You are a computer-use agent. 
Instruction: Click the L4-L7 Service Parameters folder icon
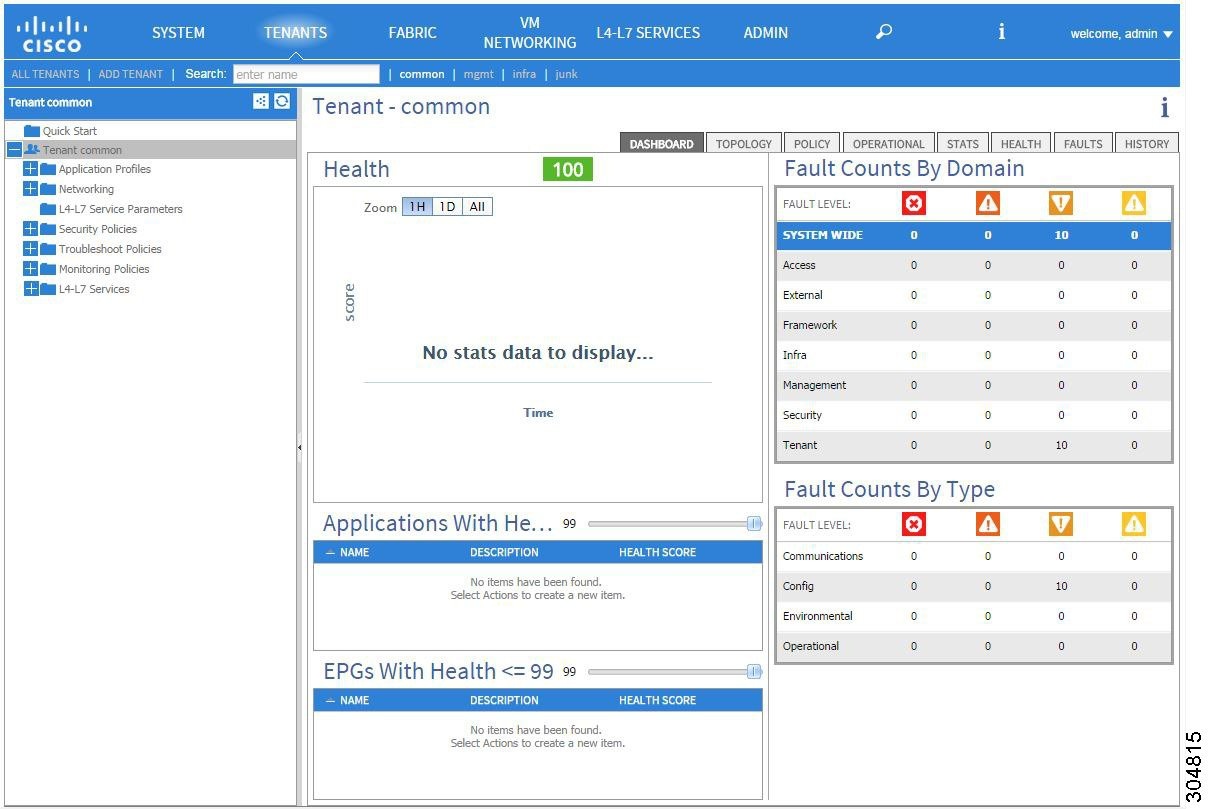click(48, 209)
